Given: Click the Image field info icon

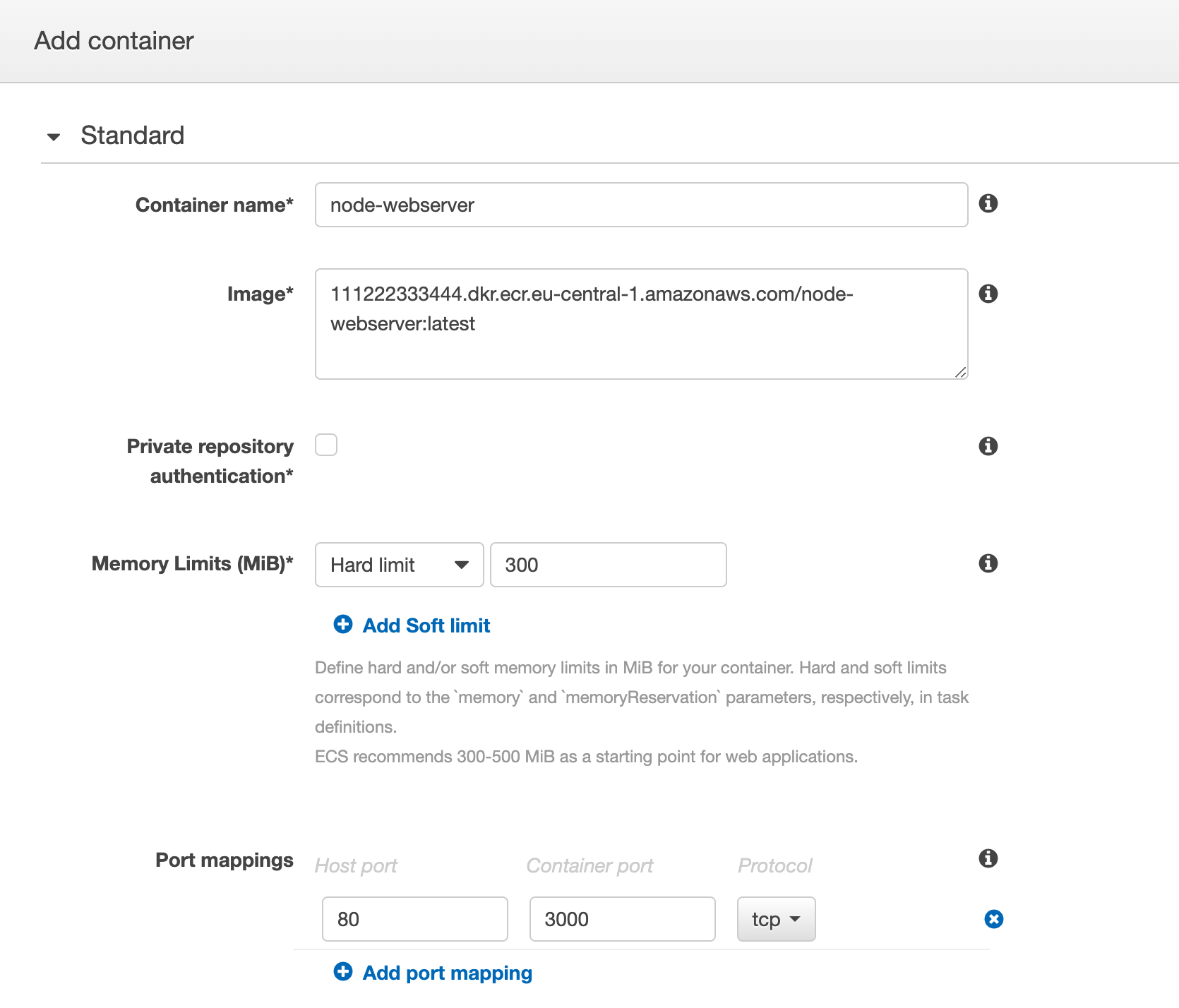Looking at the screenshot, I should (x=988, y=294).
